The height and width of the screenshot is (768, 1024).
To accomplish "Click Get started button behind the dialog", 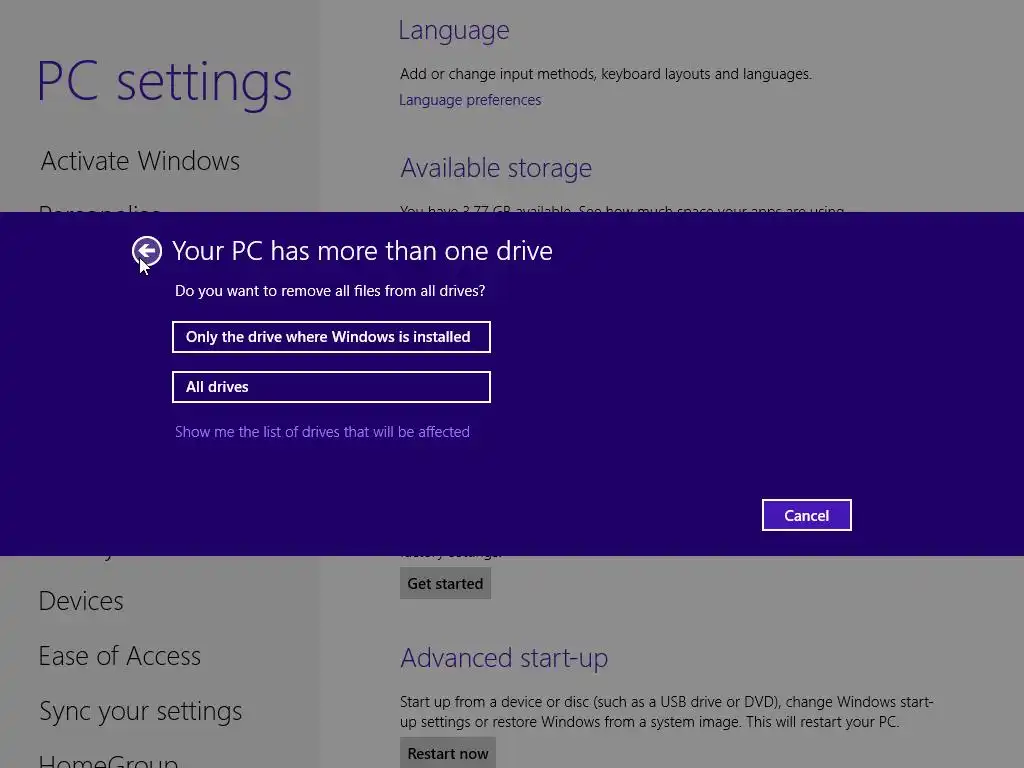I will click(x=445, y=584).
